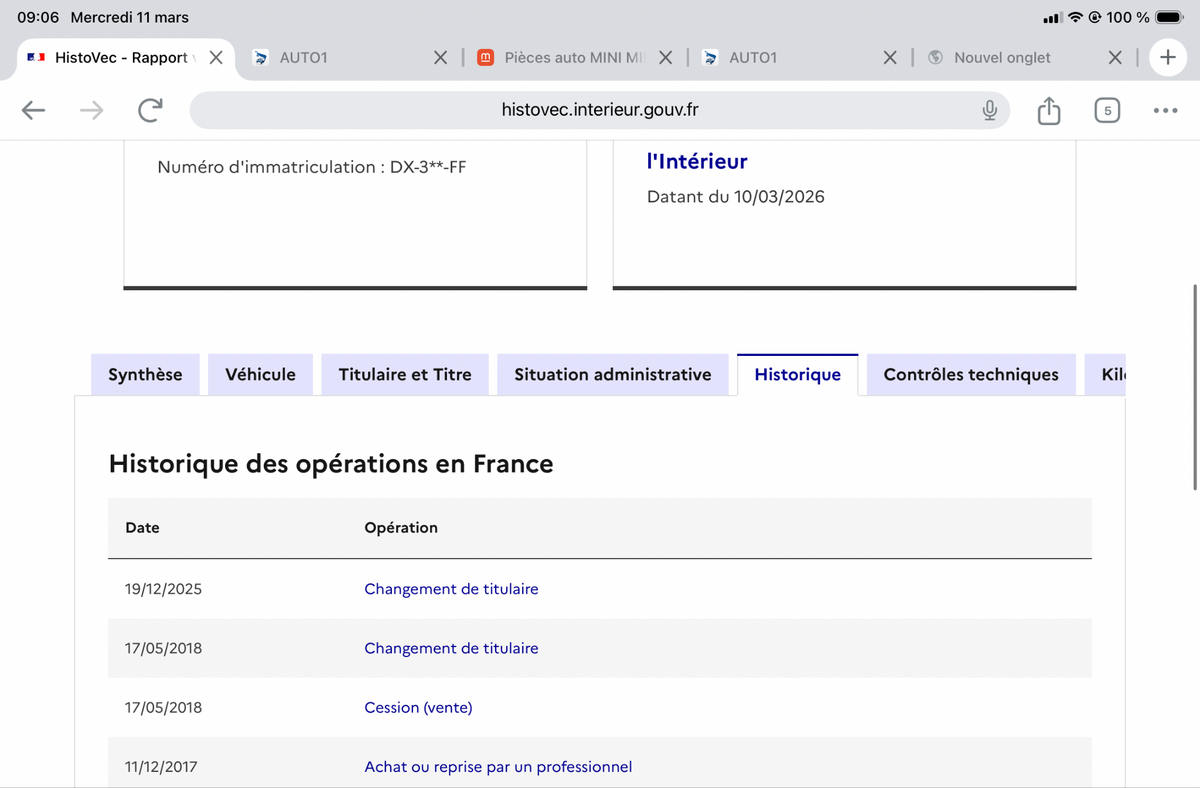Open the three-dot browser menu
This screenshot has width=1200, height=788.
[x=1165, y=110]
